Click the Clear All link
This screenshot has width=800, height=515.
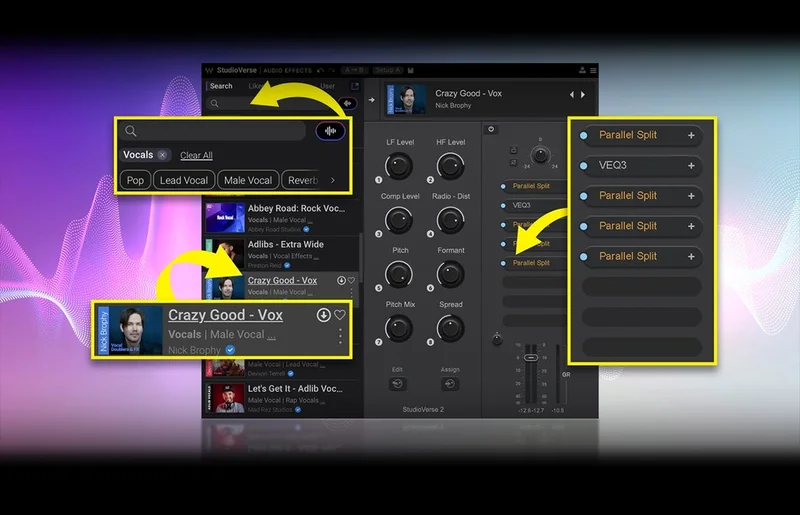[196, 155]
